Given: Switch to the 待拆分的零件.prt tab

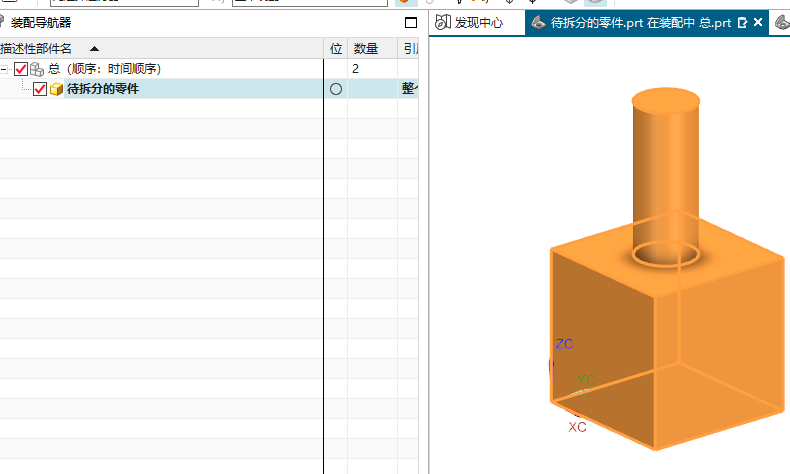Looking at the screenshot, I should [640, 22].
